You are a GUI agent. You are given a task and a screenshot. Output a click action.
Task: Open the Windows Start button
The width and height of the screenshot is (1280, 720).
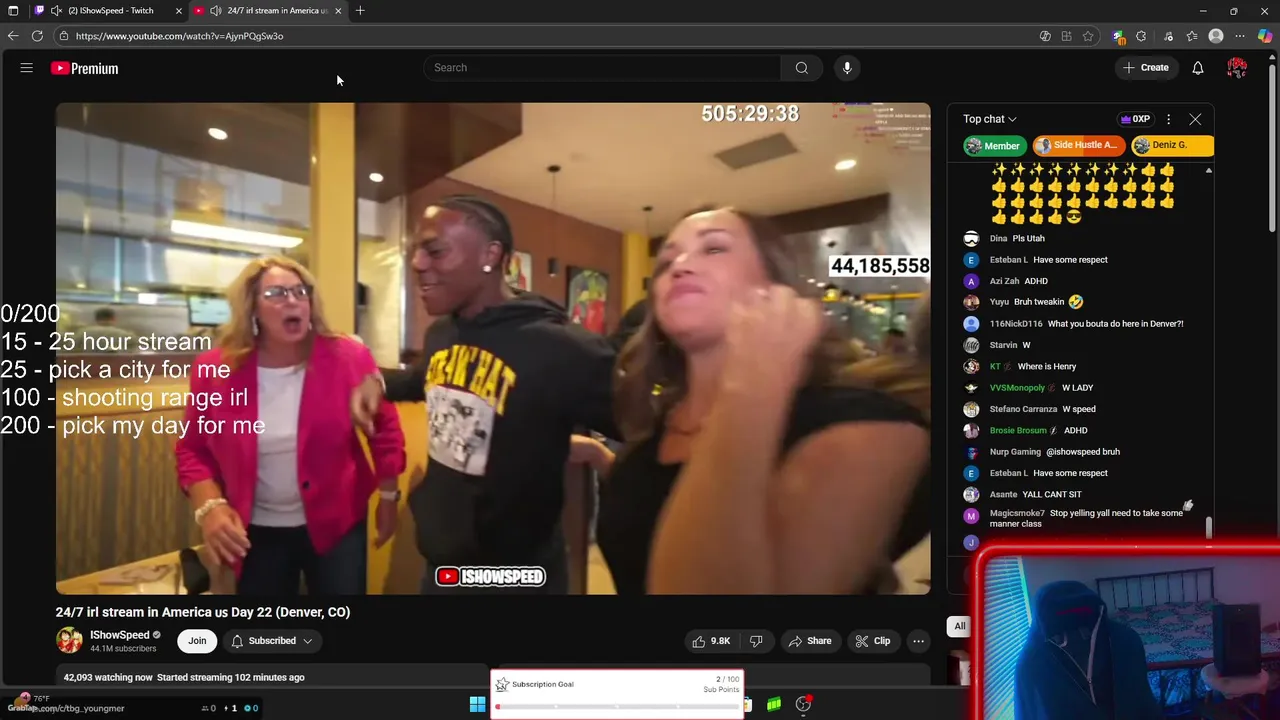478,704
